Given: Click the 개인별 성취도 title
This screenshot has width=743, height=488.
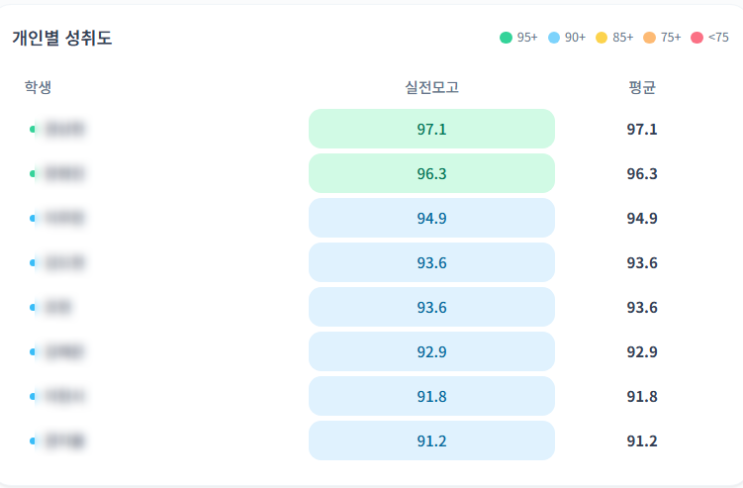Looking at the screenshot, I should tap(62, 38).
